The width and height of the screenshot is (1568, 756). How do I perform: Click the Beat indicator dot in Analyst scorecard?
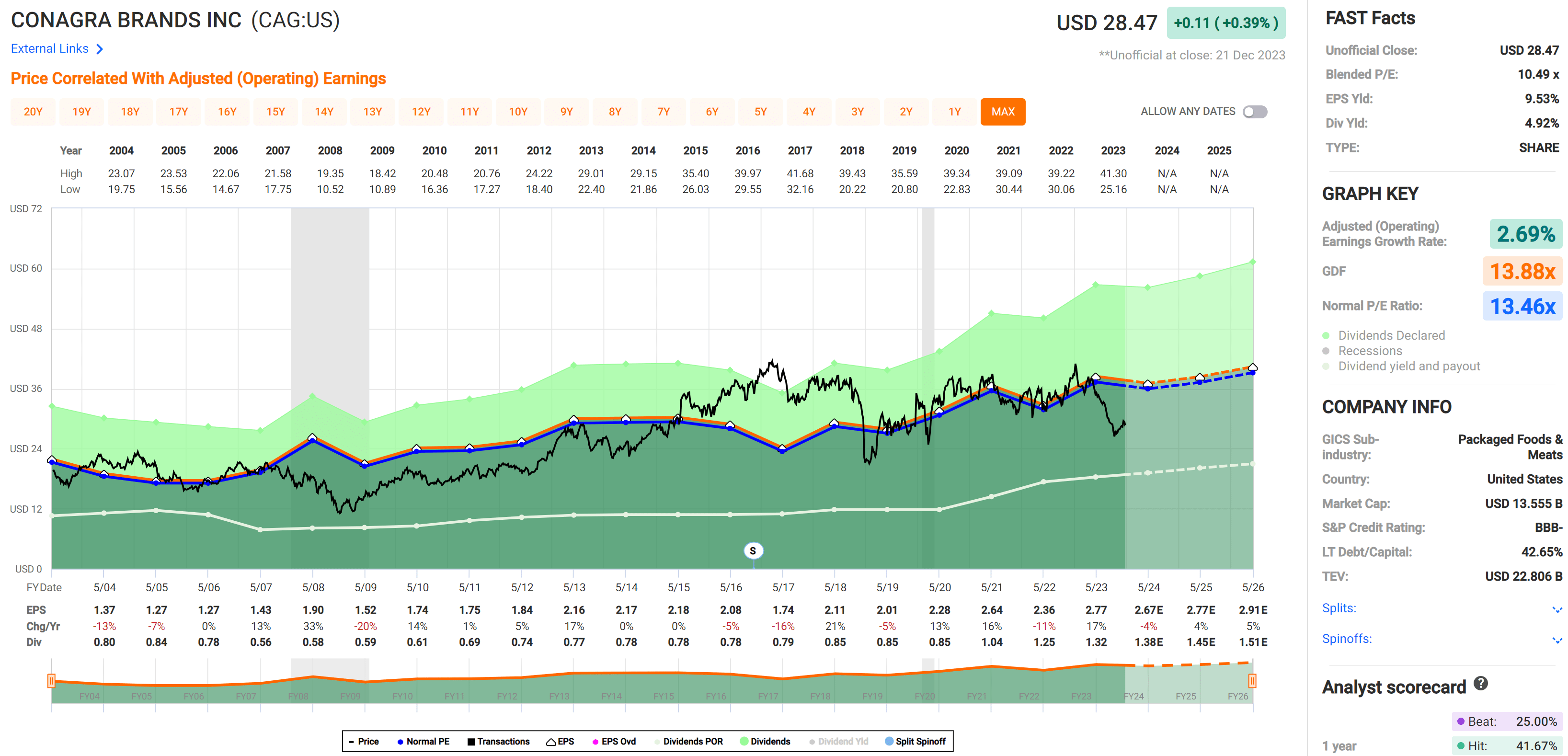pyautogui.click(x=1462, y=722)
